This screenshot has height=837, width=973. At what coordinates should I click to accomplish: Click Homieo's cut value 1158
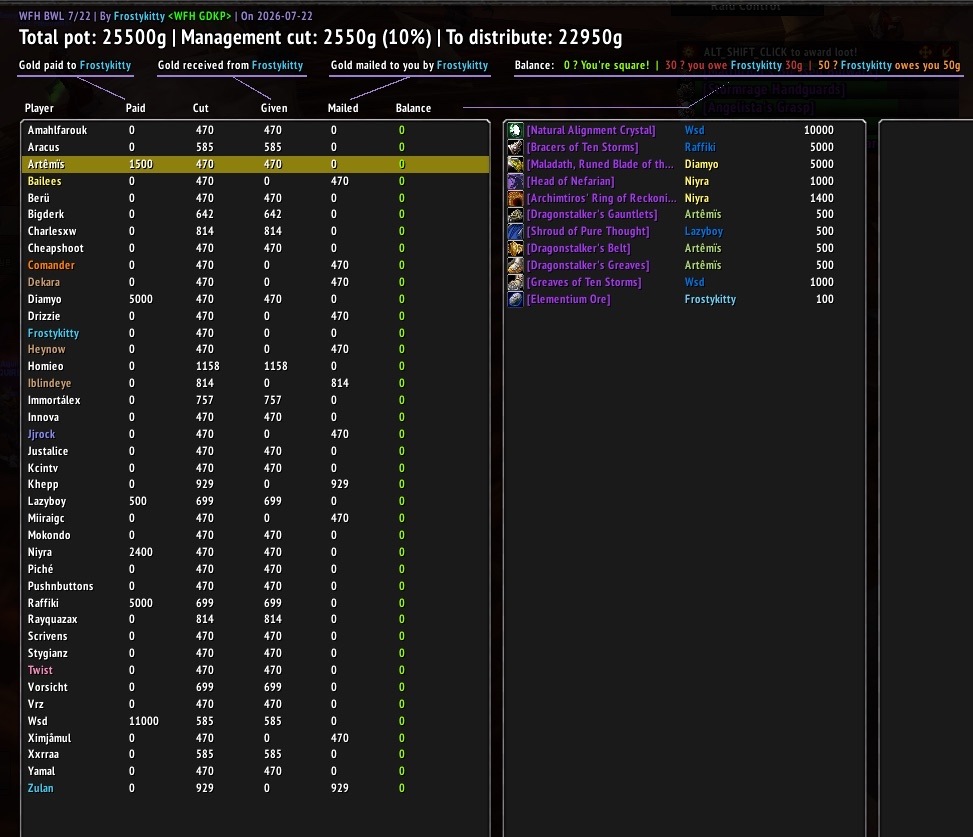[208, 366]
